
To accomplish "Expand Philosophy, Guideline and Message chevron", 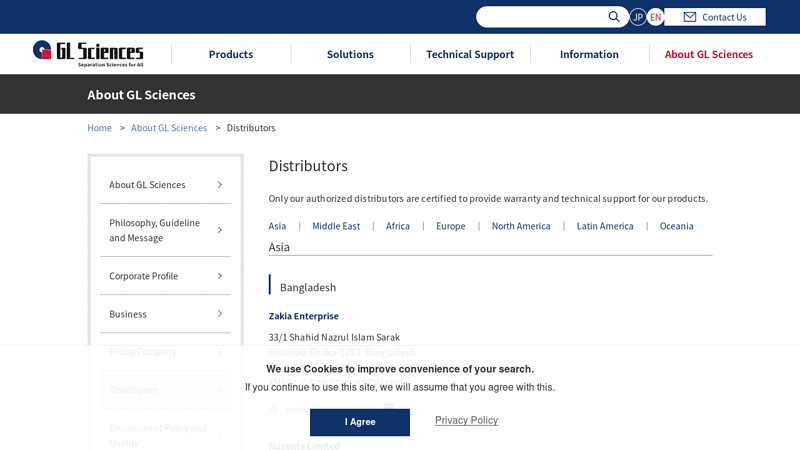I will (x=220, y=230).
